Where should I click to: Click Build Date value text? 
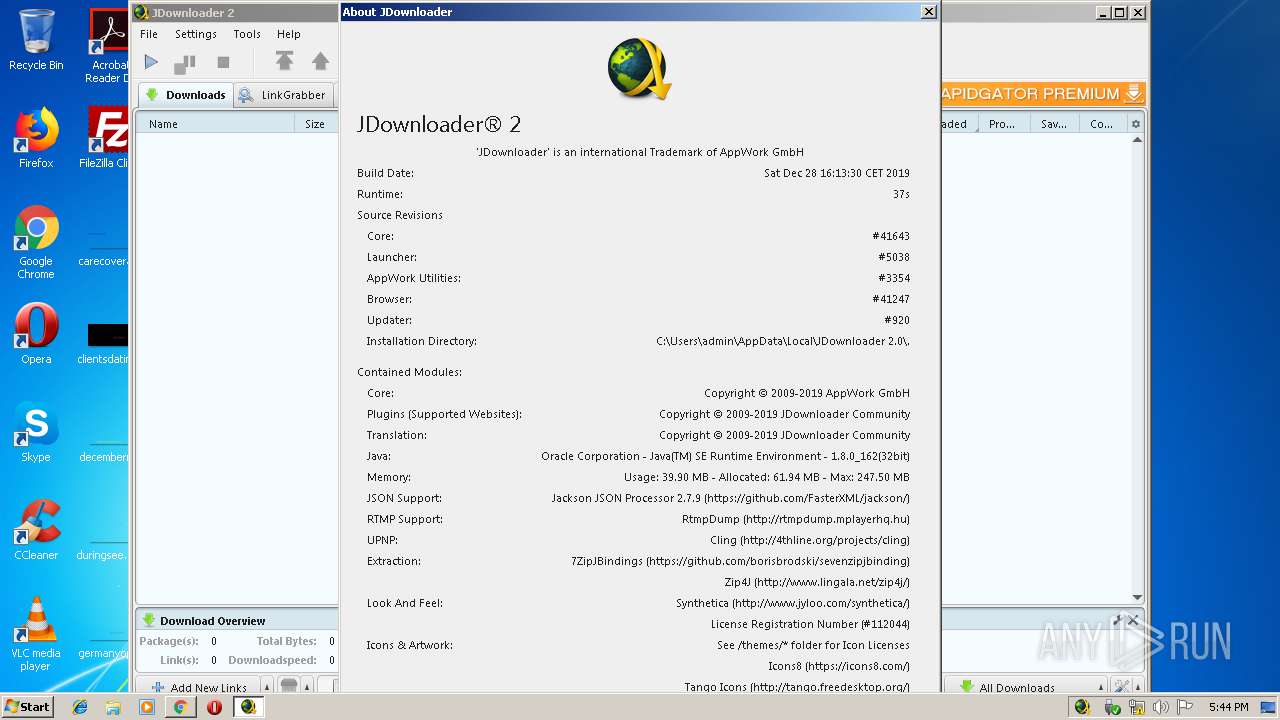point(837,173)
